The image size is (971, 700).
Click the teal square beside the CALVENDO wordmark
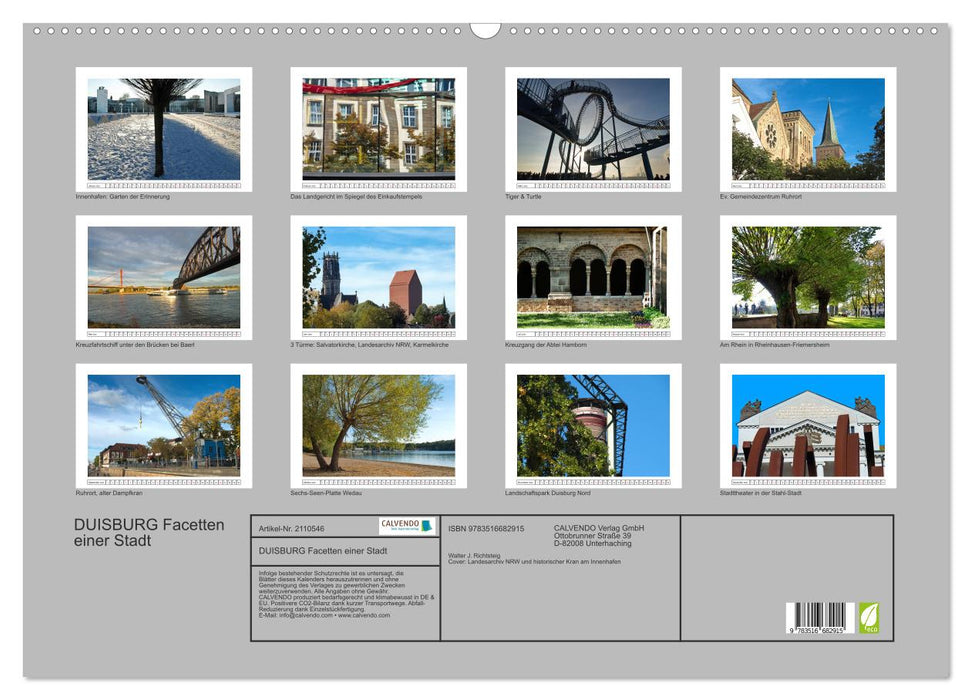tap(428, 526)
